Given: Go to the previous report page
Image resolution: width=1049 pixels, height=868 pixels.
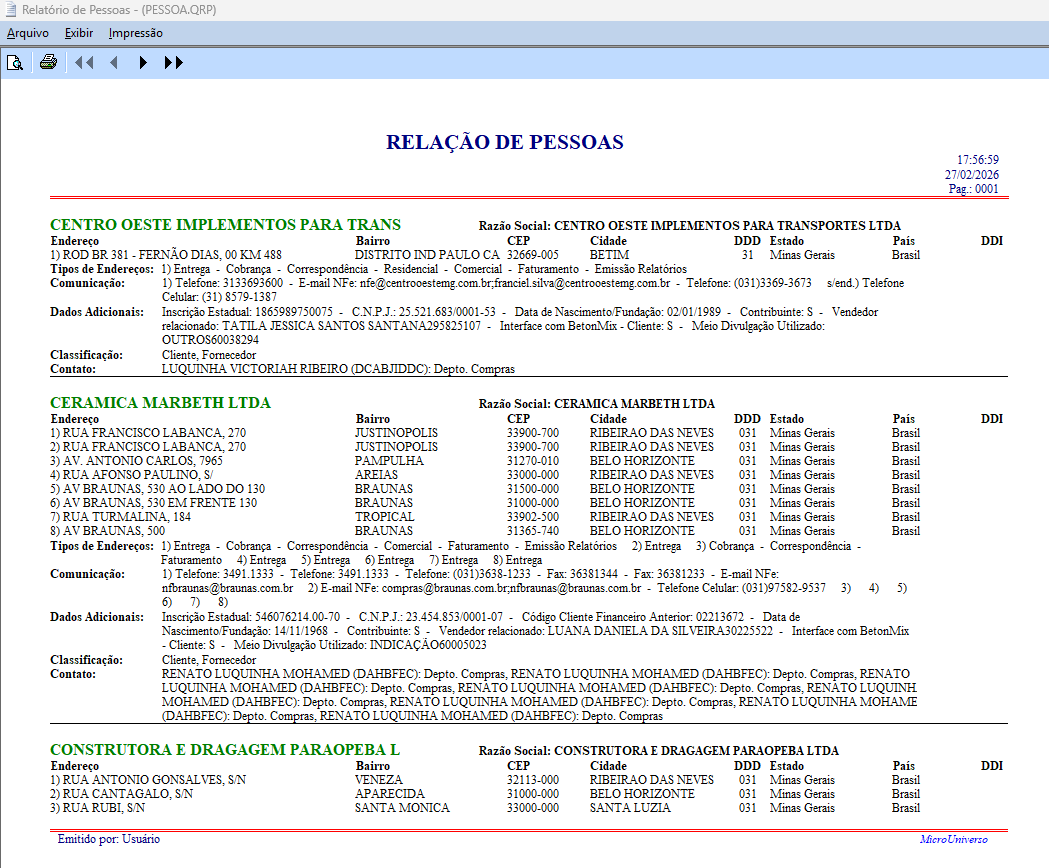Looking at the screenshot, I should point(113,63).
